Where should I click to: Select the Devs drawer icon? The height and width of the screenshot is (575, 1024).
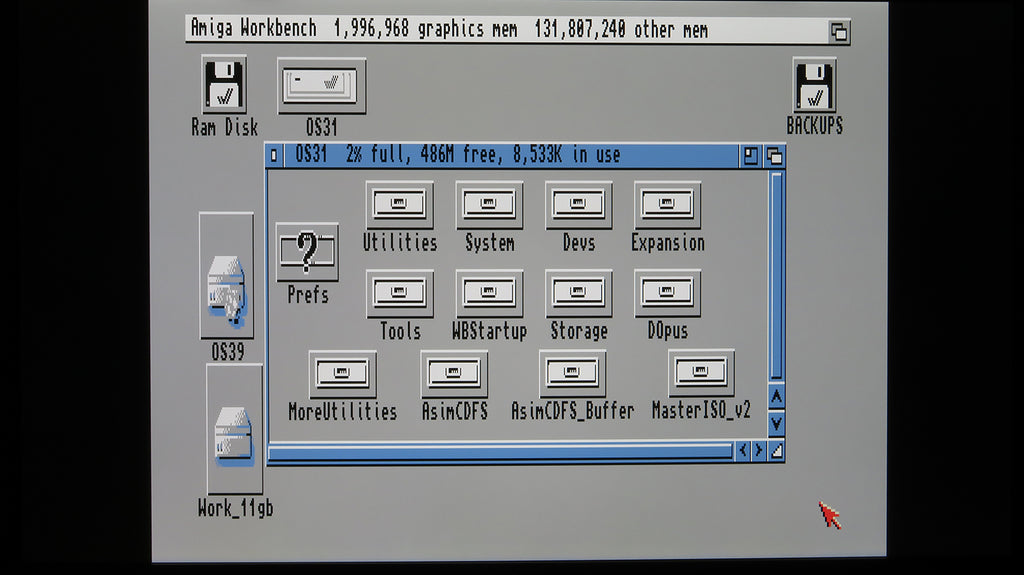[x=578, y=205]
